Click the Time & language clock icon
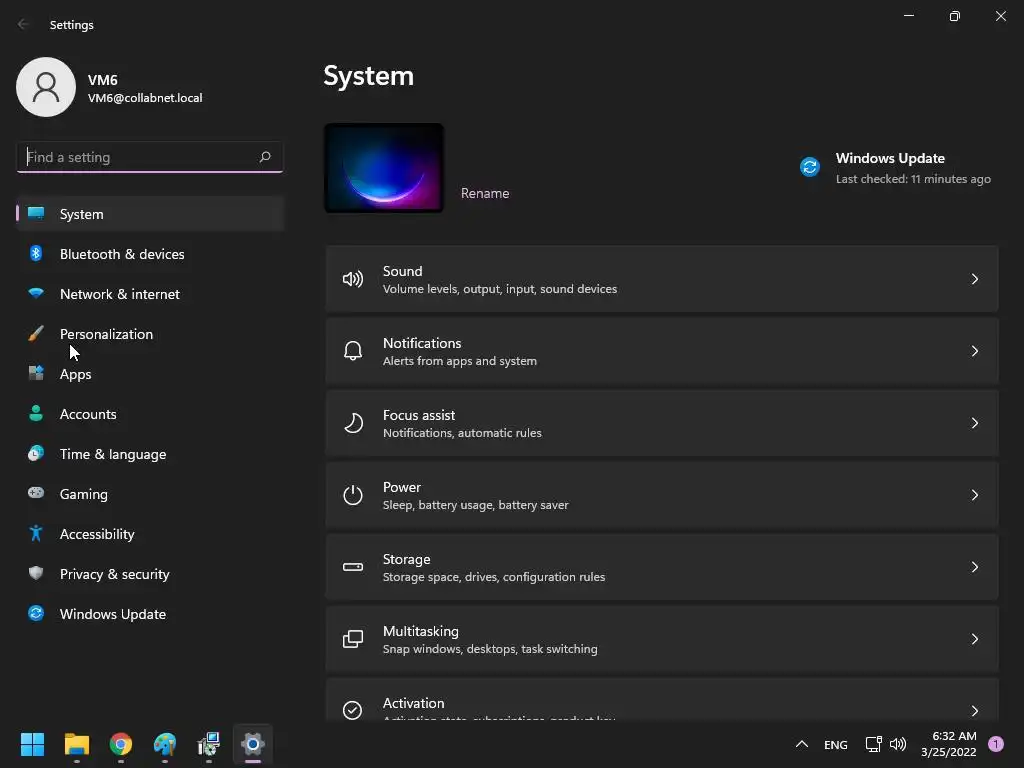The image size is (1024, 768). coord(36,453)
